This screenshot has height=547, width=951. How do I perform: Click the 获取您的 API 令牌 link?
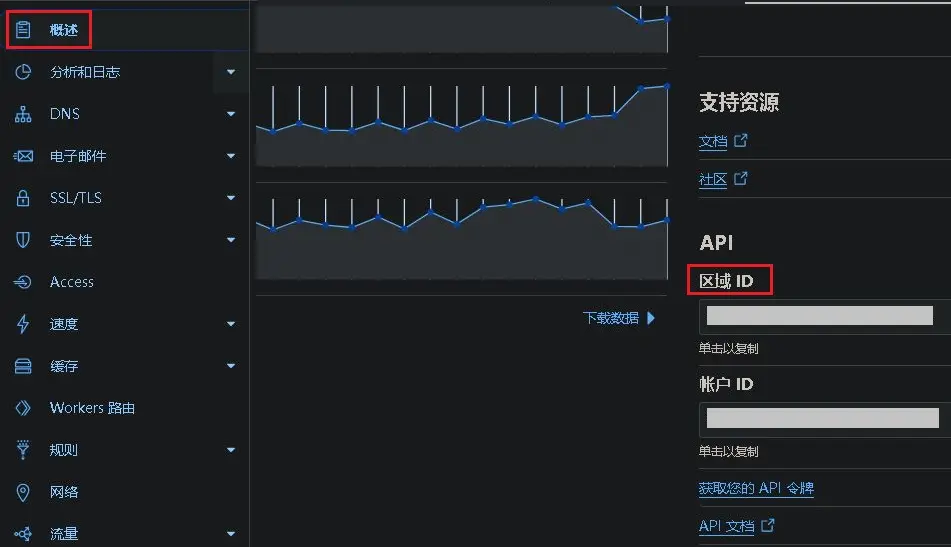(756, 488)
